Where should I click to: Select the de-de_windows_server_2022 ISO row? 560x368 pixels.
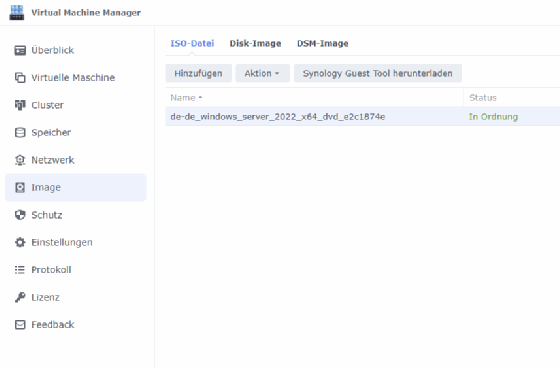point(362,116)
